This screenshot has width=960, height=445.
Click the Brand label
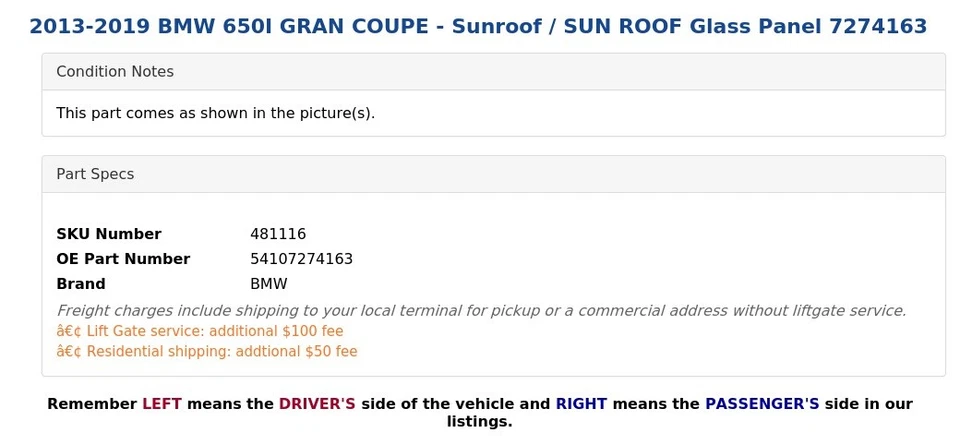[81, 284]
